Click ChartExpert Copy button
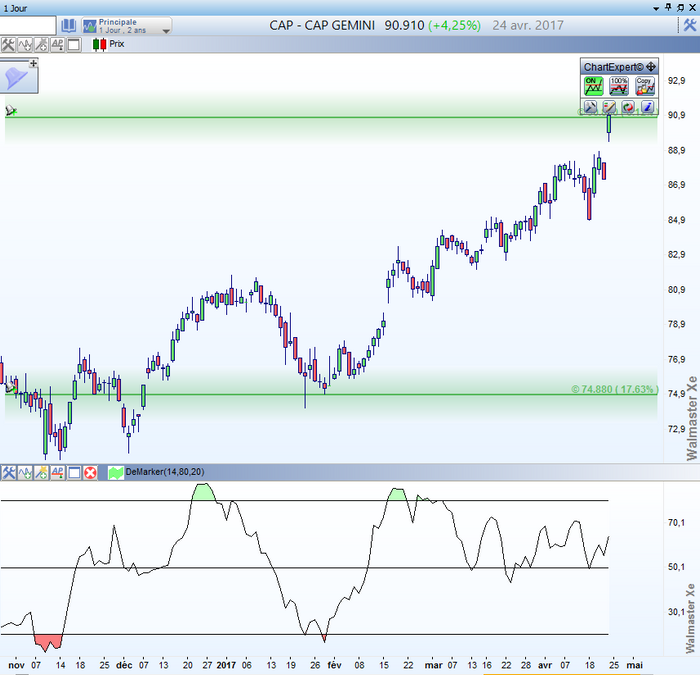Viewport: 700px width, 675px height. (x=645, y=86)
